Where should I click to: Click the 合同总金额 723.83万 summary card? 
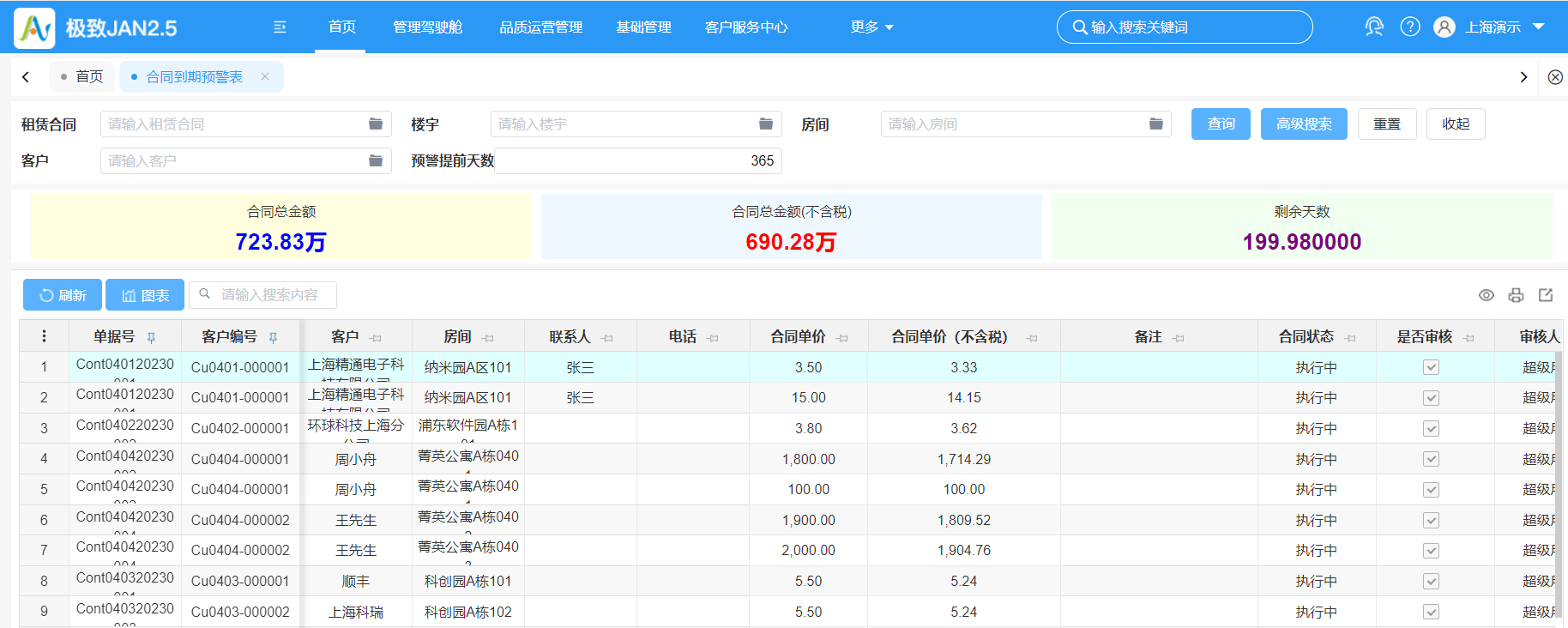coord(281,226)
